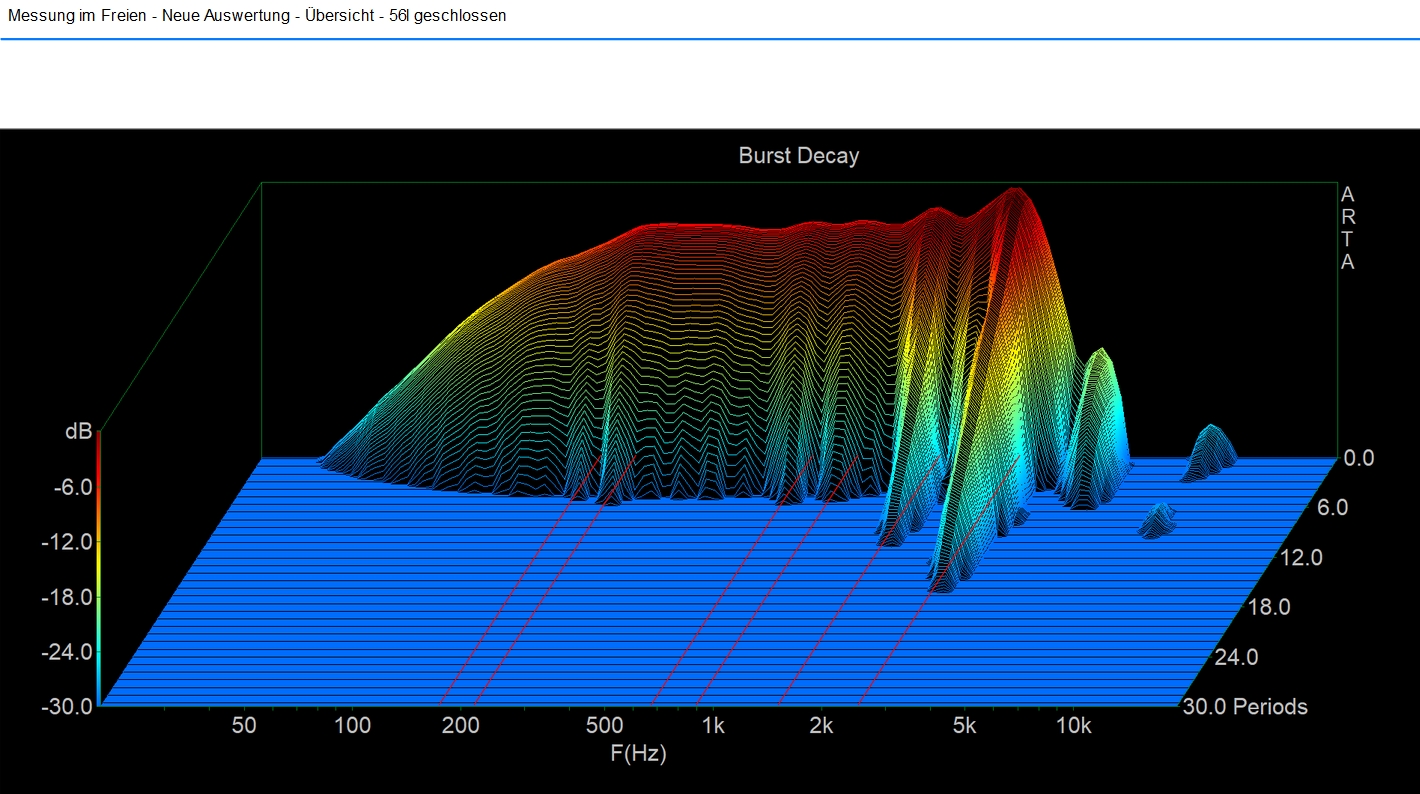Click the F(Hz) axis title

tap(638, 754)
